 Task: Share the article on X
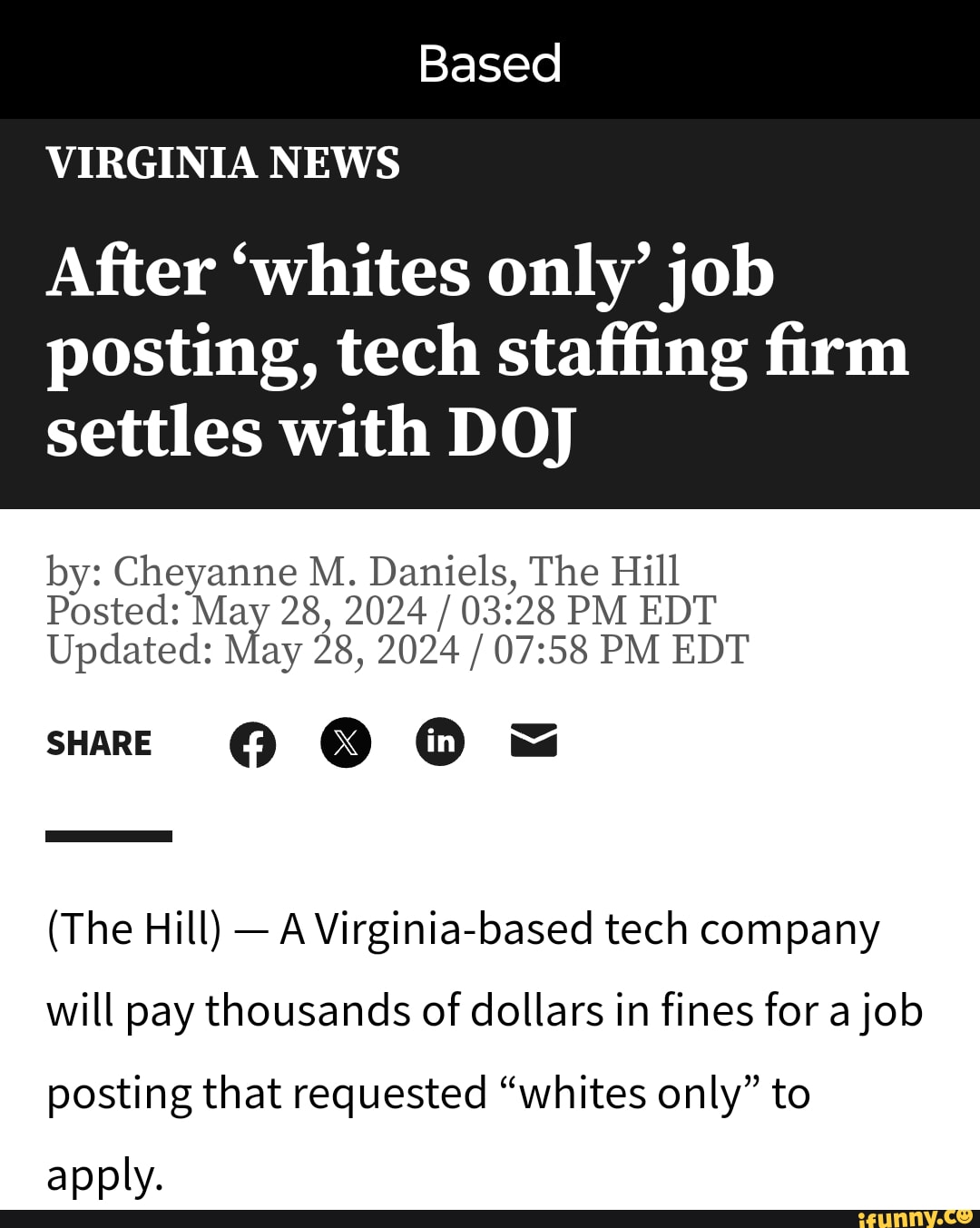pyautogui.click(x=346, y=742)
